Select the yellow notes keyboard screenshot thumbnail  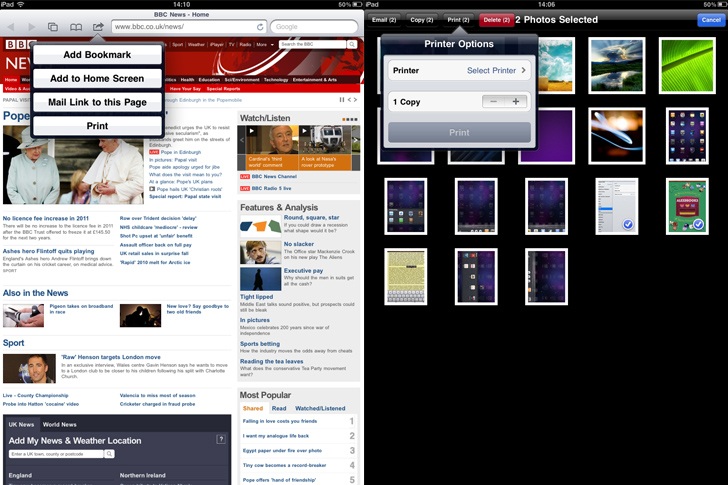point(406,277)
